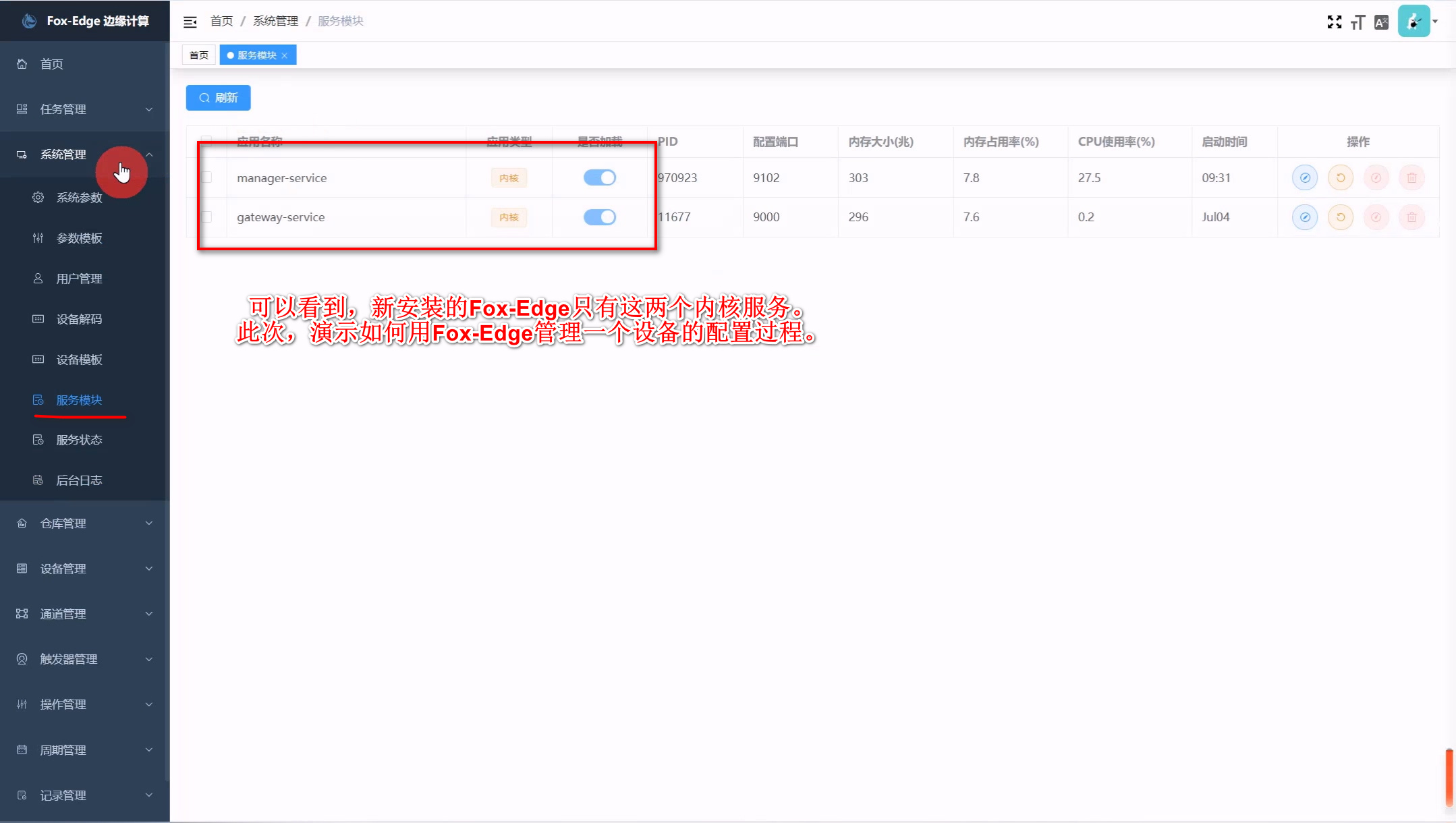
Task: Click the gear icon beside 系统参数
Action: 38,198
